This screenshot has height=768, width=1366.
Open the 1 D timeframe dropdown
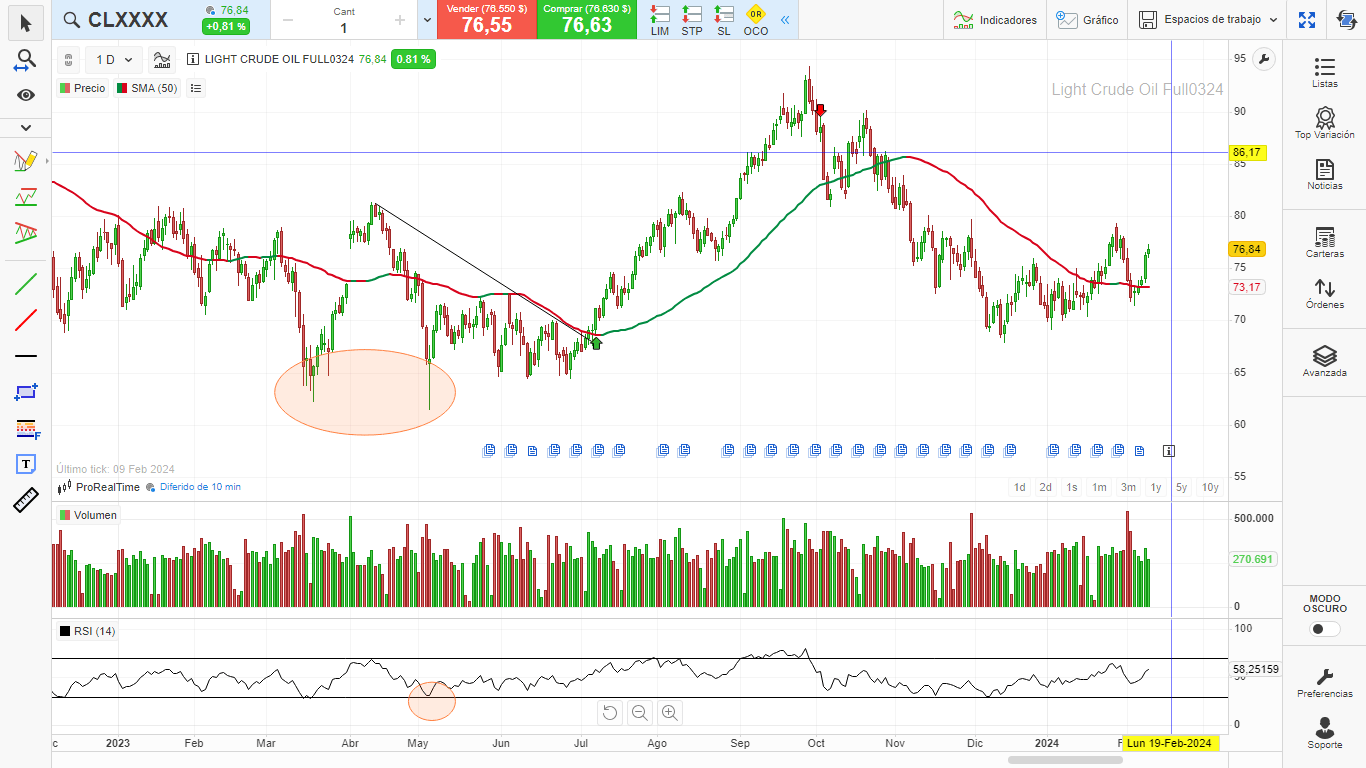click(112, 60)
